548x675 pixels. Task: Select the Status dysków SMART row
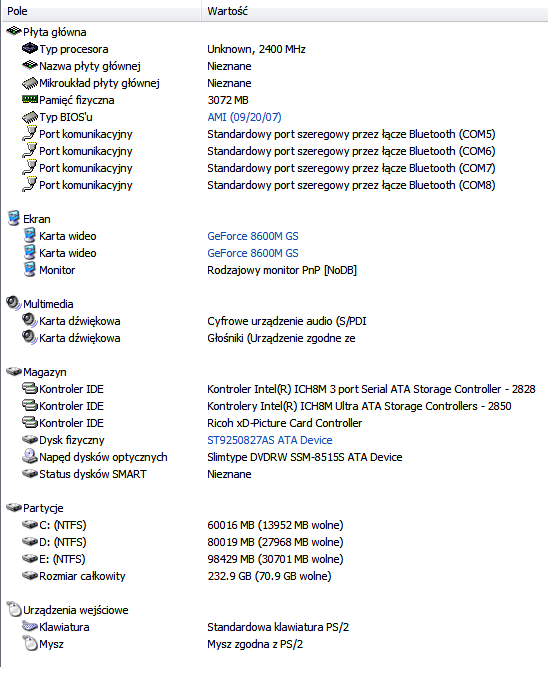(275, 474)
